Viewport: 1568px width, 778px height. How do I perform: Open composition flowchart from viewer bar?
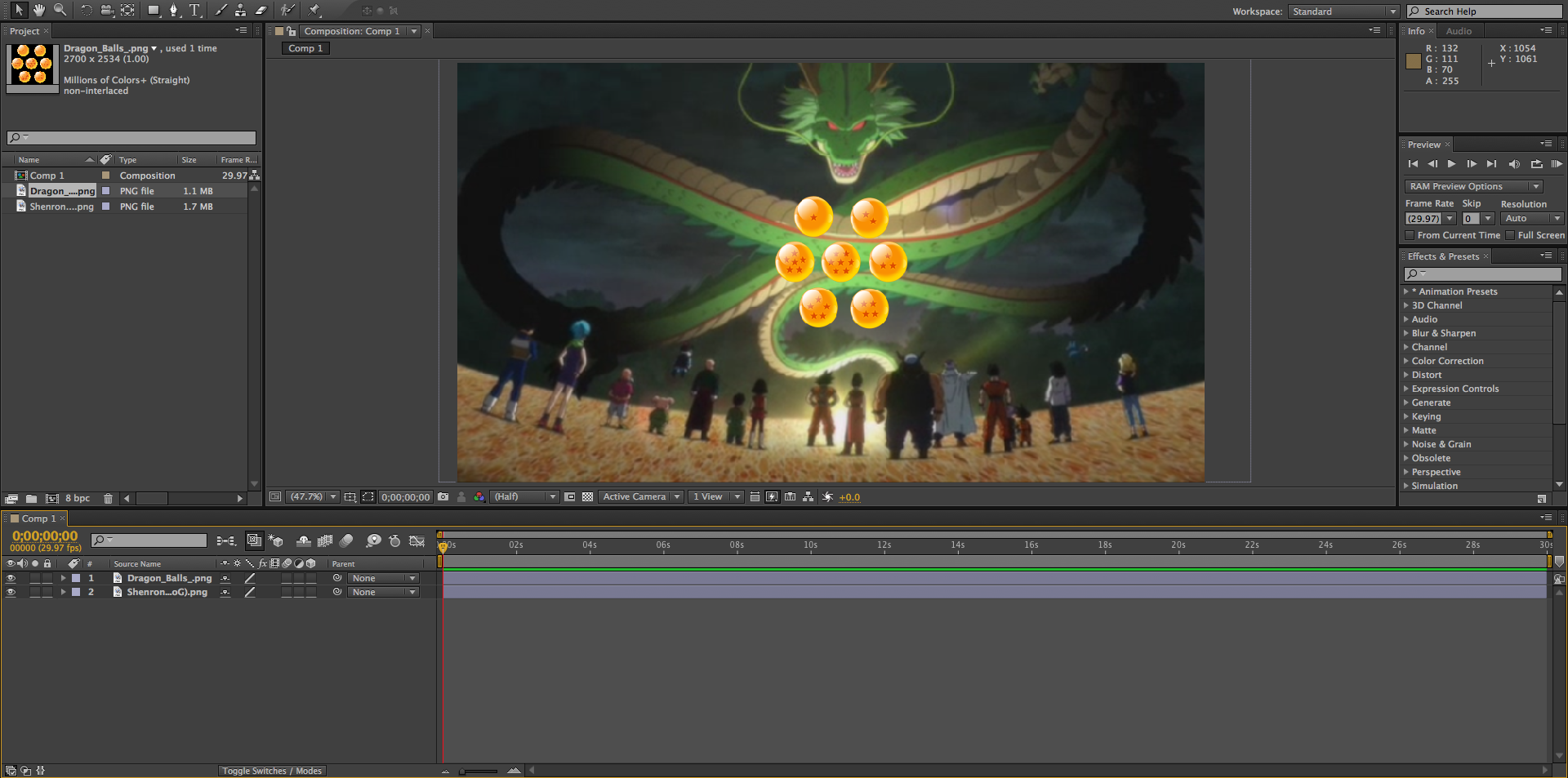tap(808, 496)
